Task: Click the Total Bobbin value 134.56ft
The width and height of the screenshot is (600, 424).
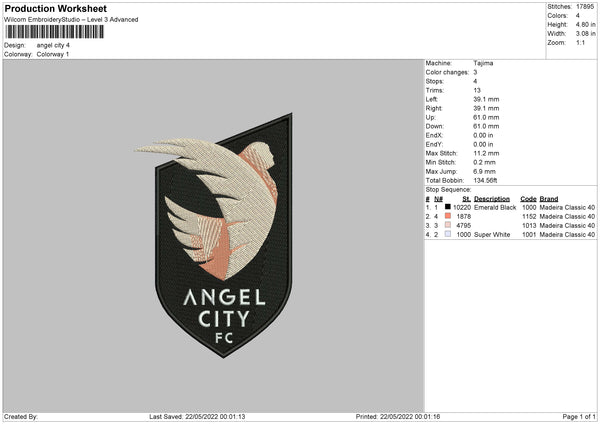Action: [x=485, y=180]
